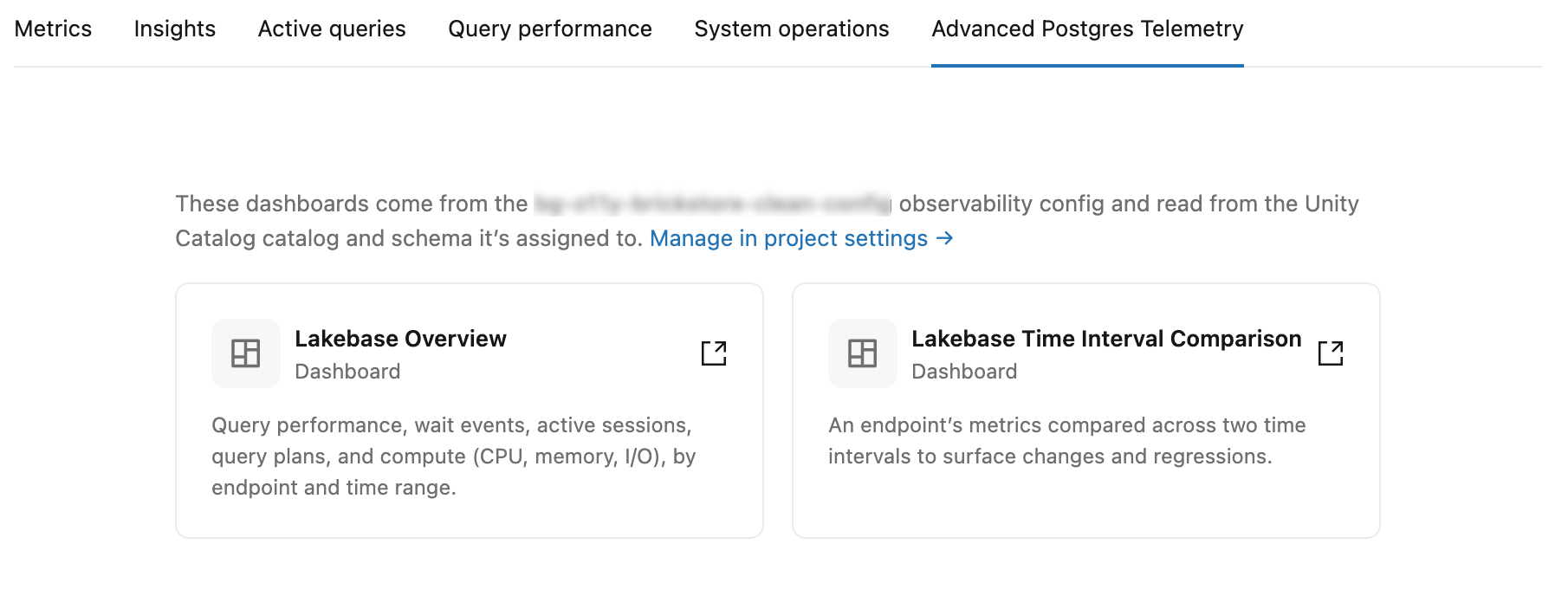Select the Query performance tab
The width and height of the screenshot is (1568, 596).
[x=550, y=29]
